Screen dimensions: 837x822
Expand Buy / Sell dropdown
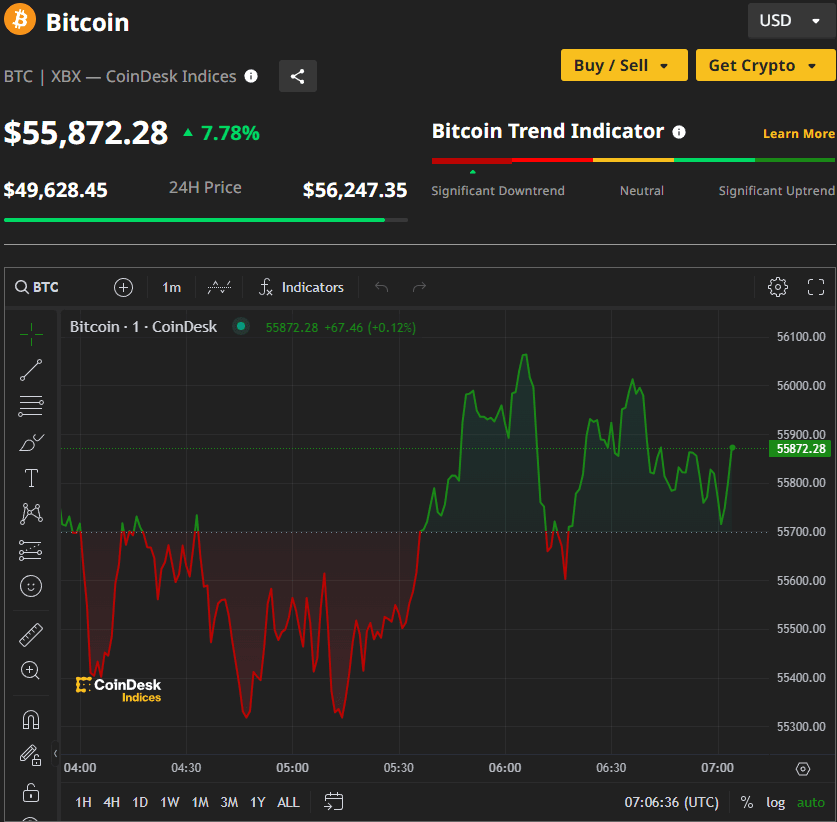(624, 65)
